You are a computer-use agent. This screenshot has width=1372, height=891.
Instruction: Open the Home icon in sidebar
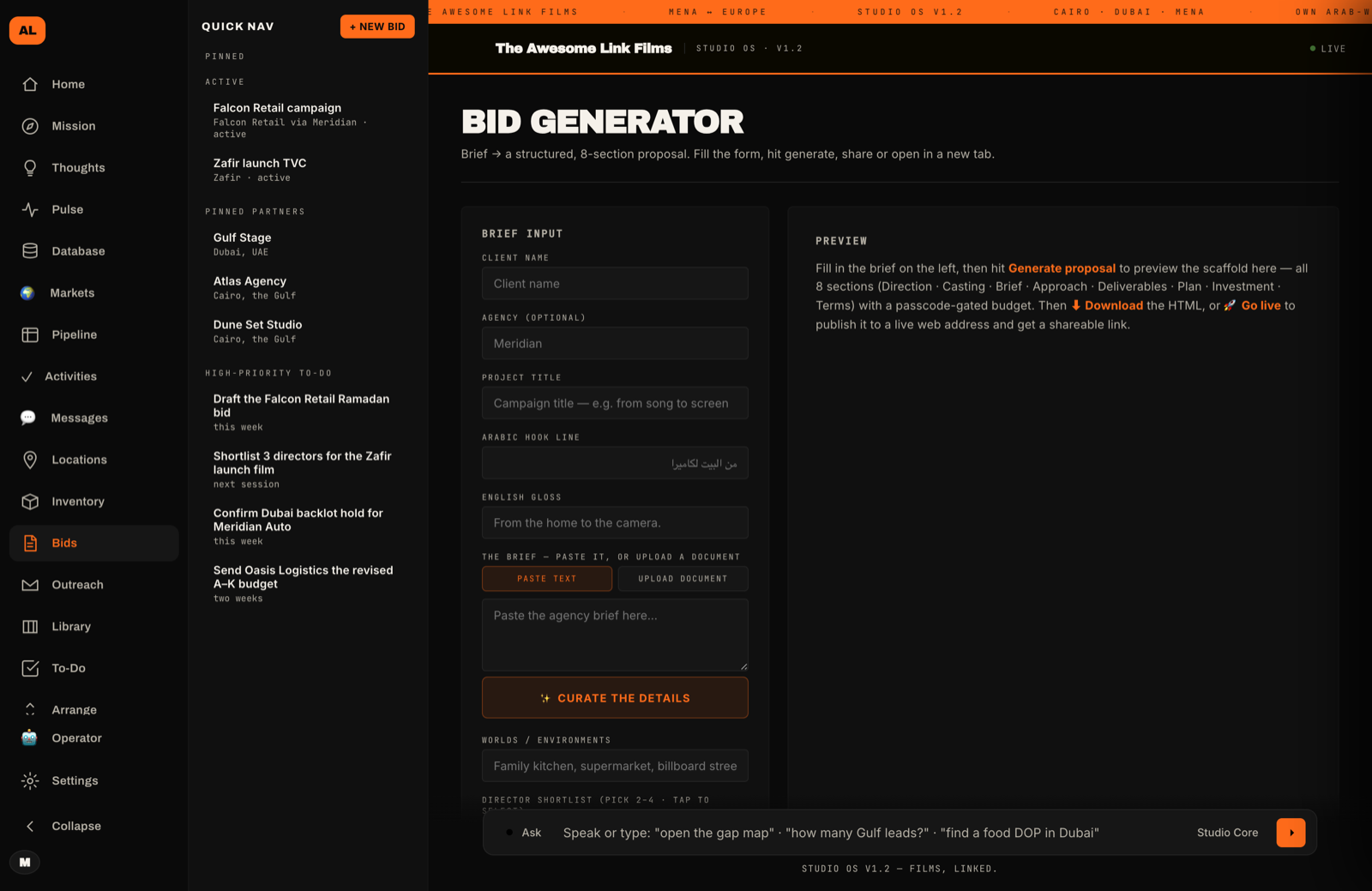(x=30, y=84)
